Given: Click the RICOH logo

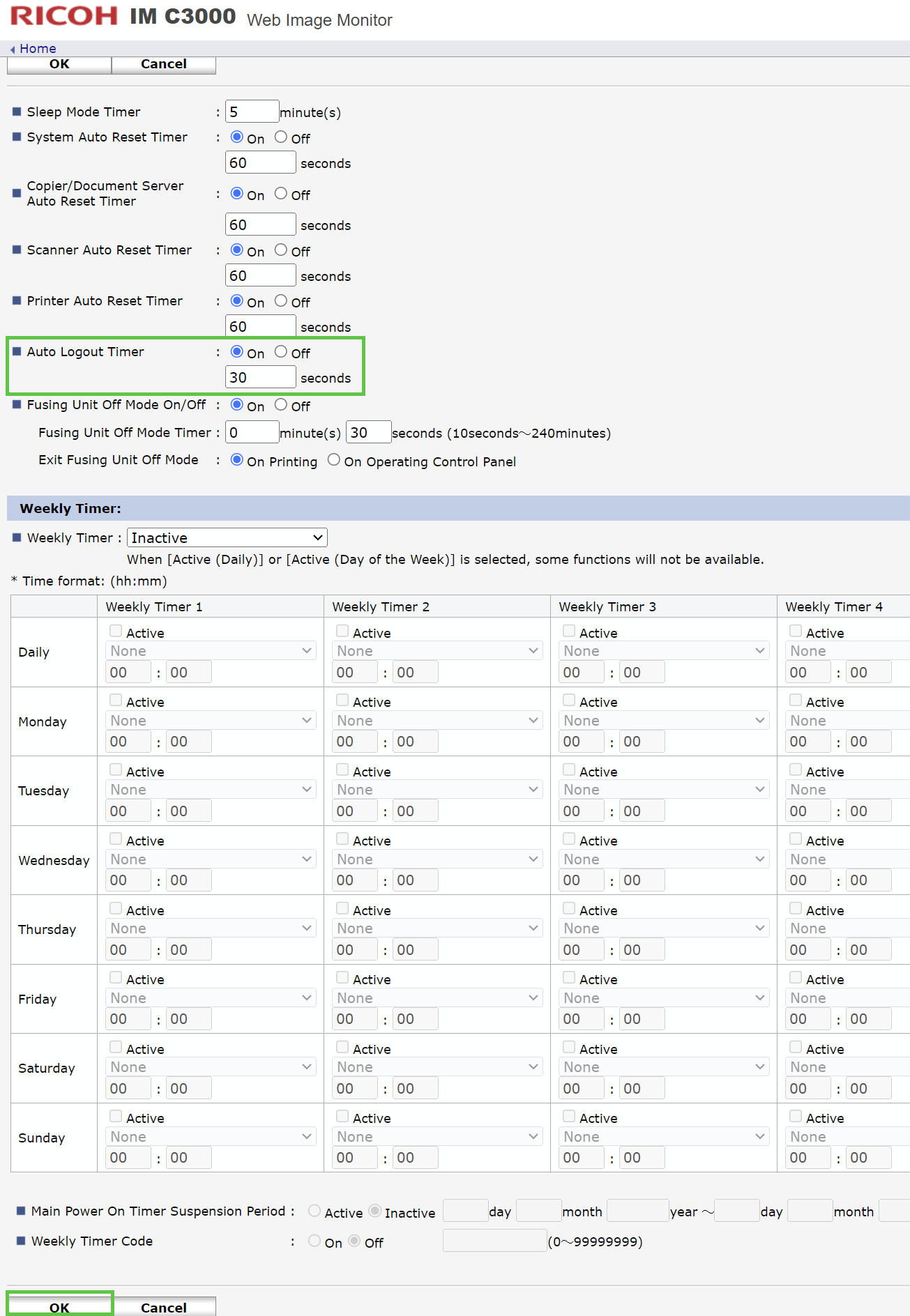Looking at the screenshot, I should 64,16.
